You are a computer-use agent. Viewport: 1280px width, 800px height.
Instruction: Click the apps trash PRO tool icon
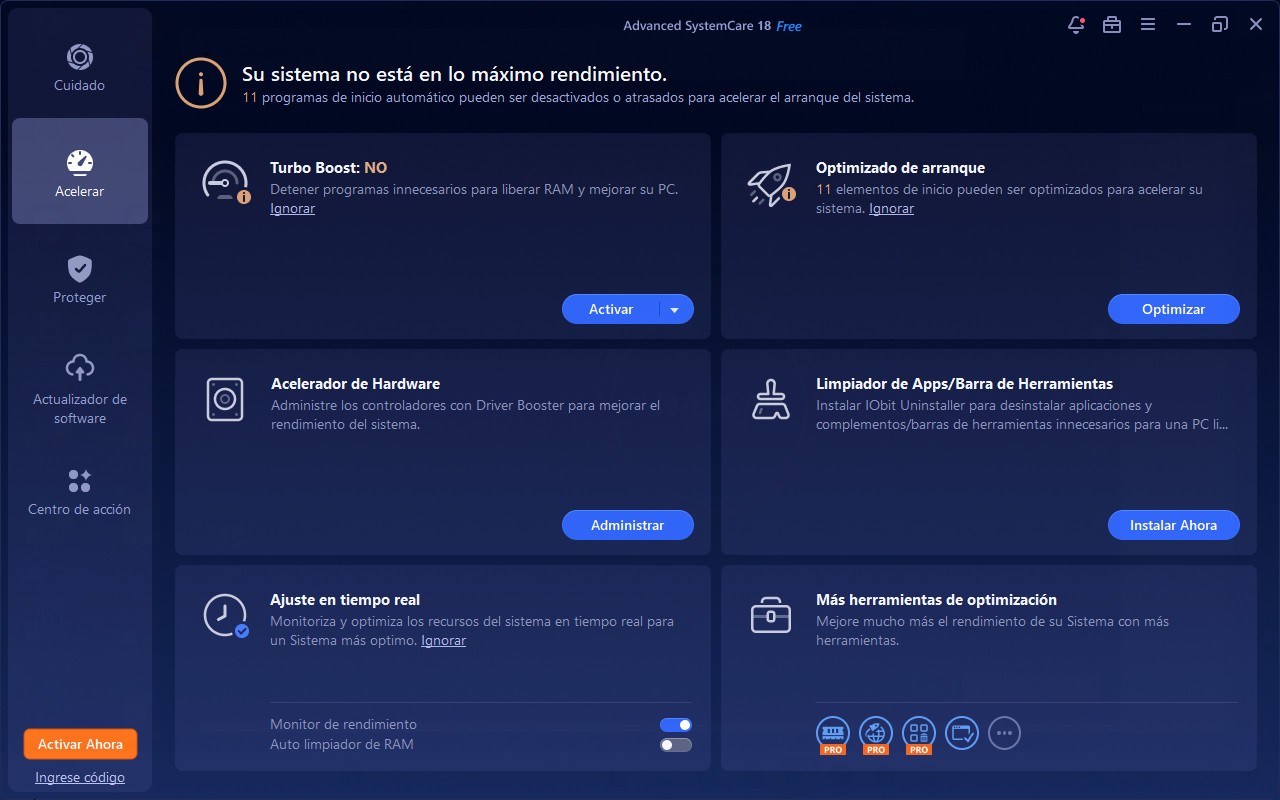pyautogui.click(x=919, y=733)
